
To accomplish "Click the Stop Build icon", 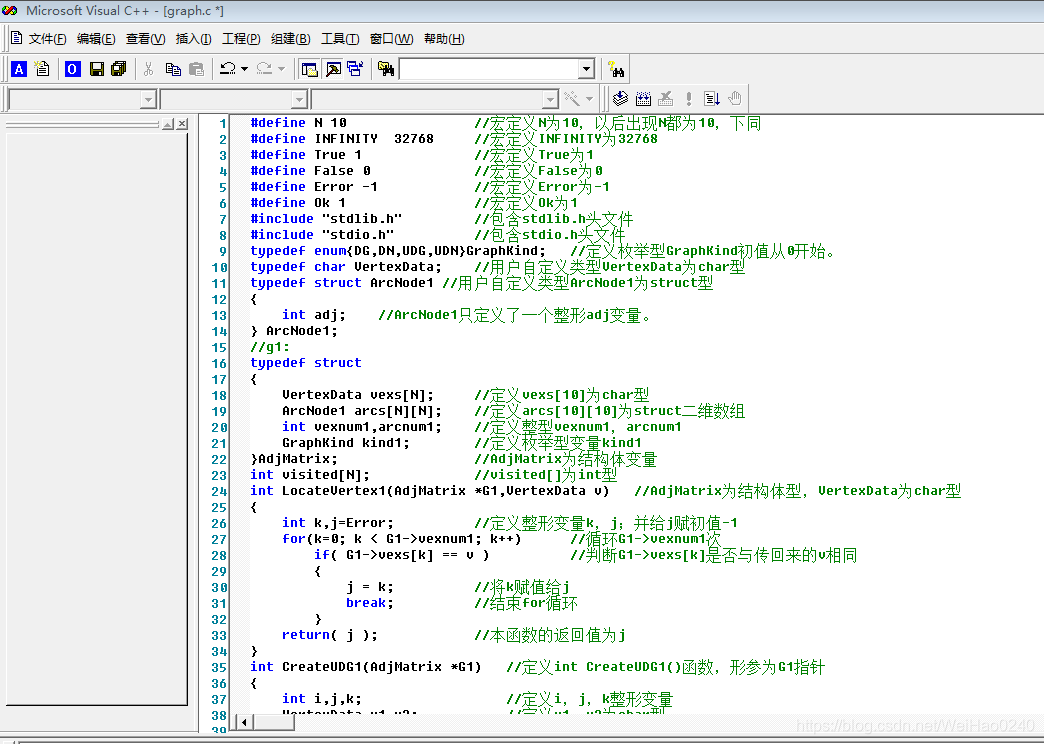I will (665, 99).
